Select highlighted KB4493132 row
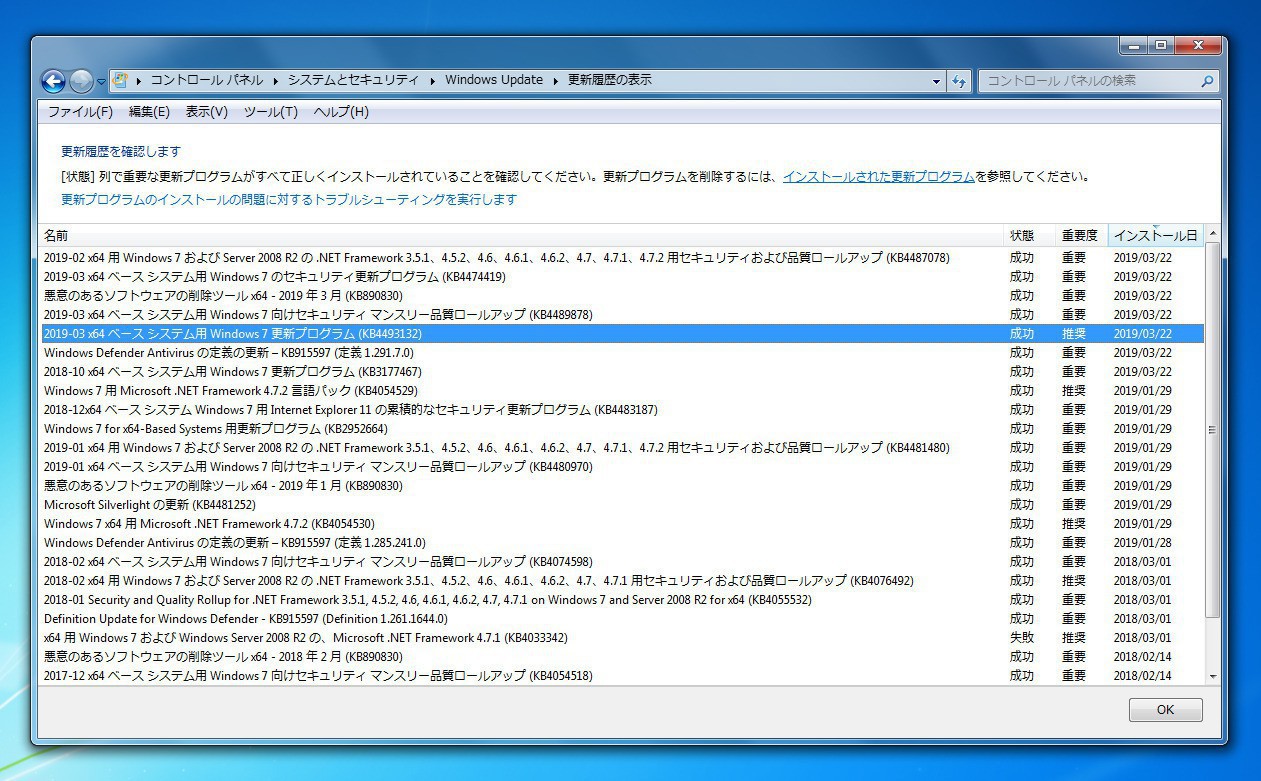 click(x=622, y=334)
